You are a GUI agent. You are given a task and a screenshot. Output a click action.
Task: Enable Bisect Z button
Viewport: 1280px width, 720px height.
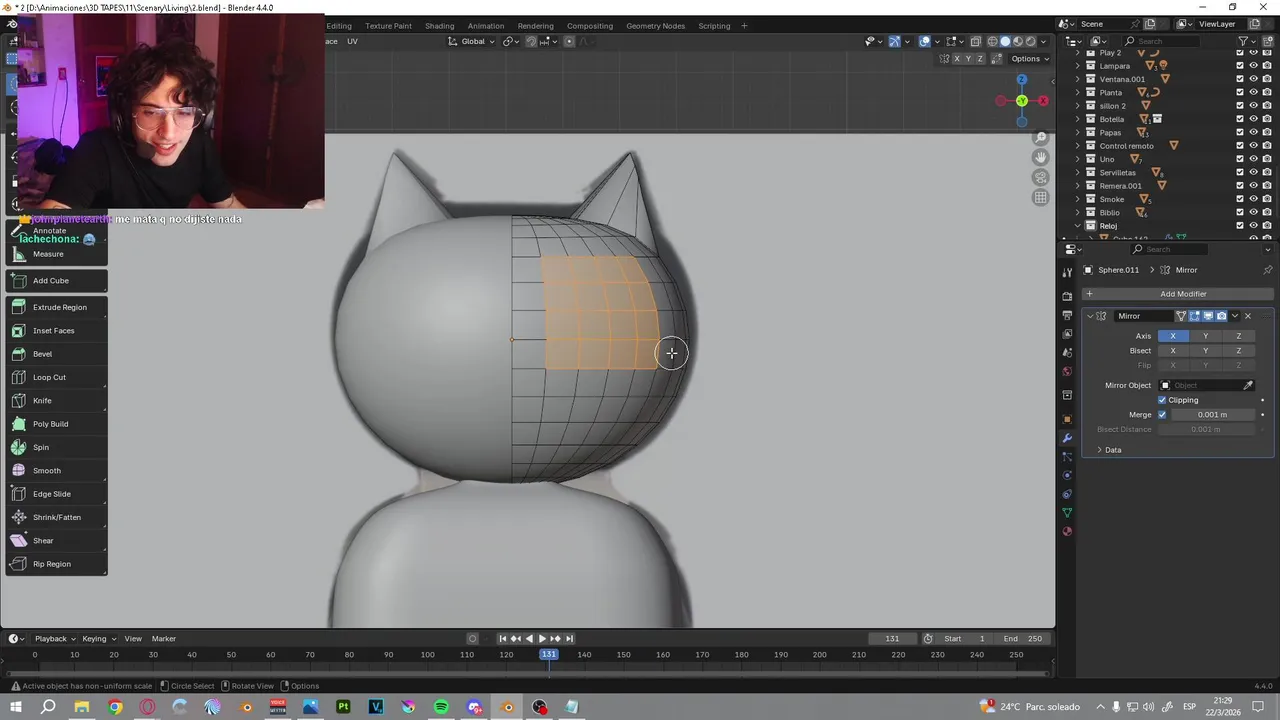click(x=1238, y=351)
